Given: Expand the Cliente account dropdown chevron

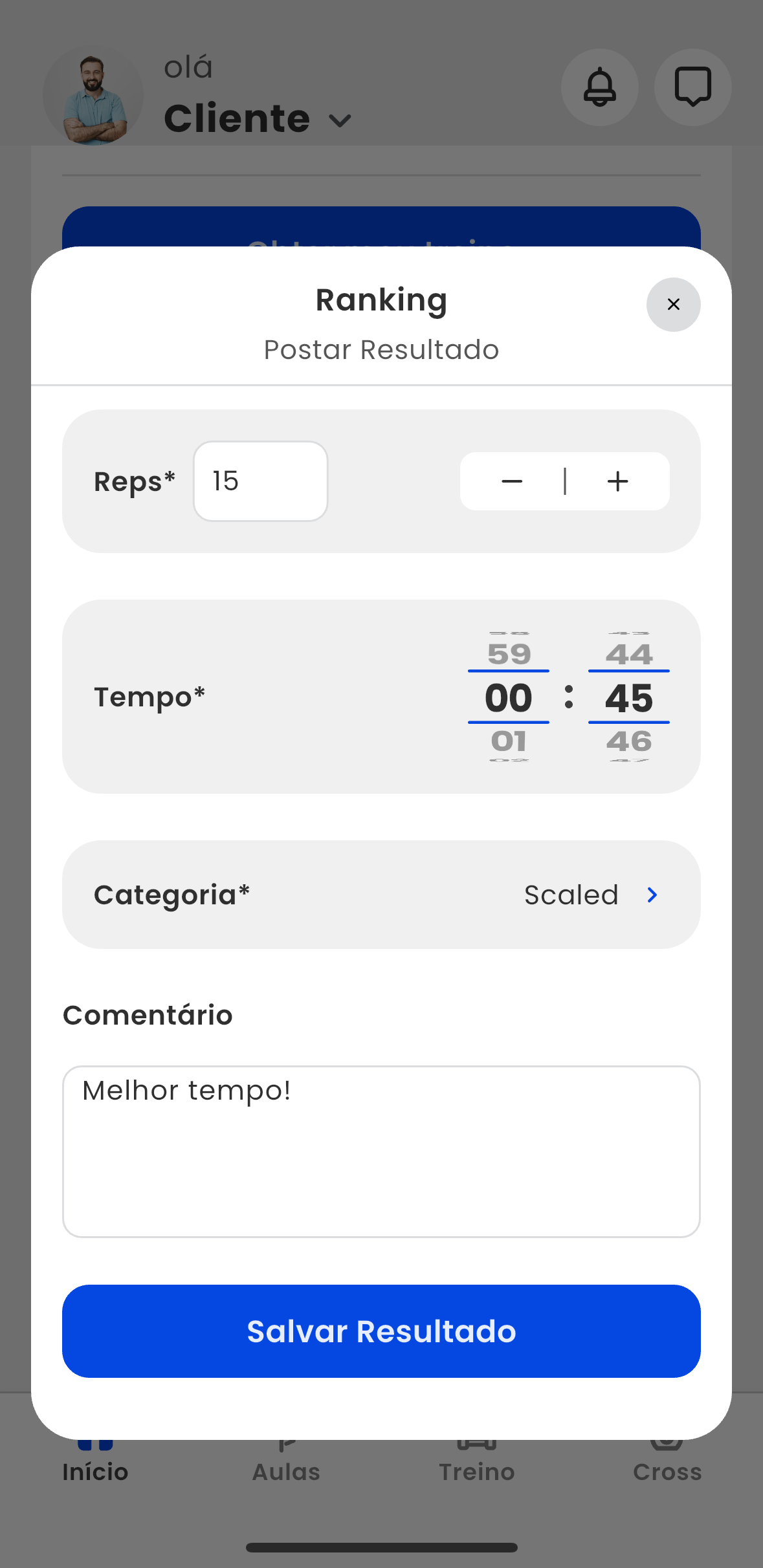Looking at the screenshot, I should point(340,121).
